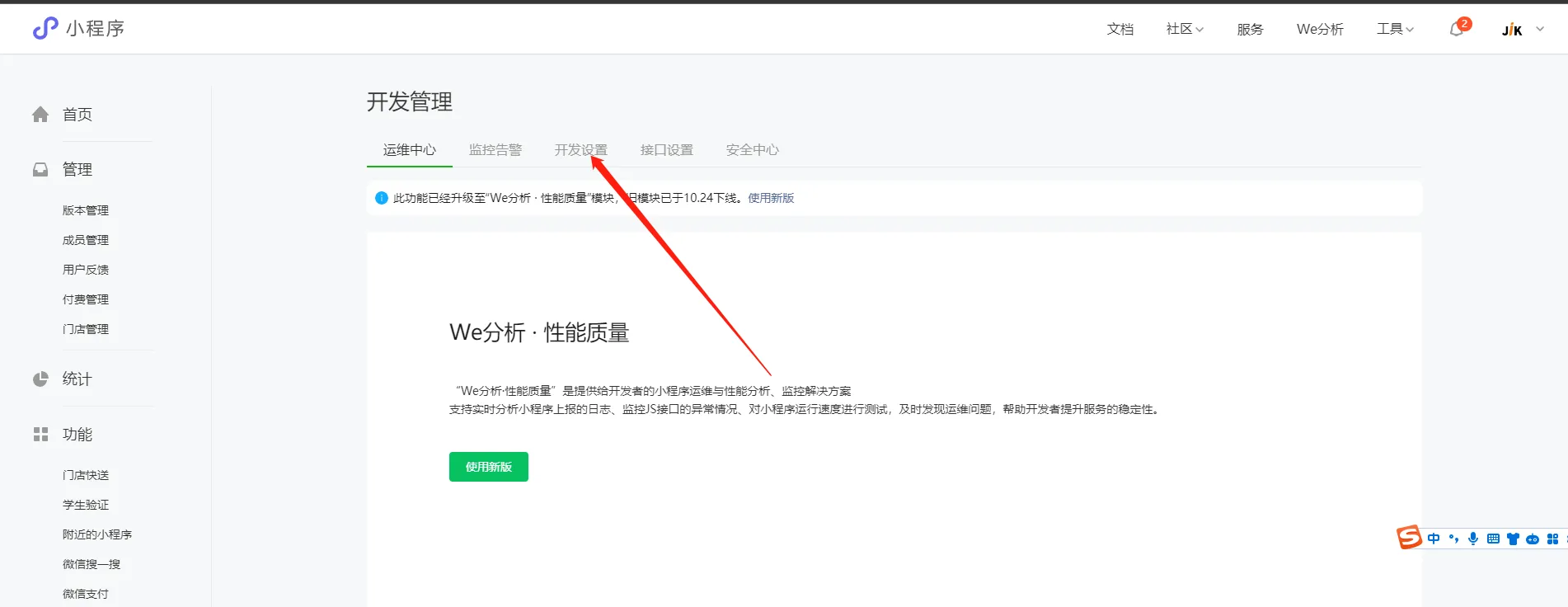Image resolution: width=1568 pixels, height=607 pixels.
Task: Open 文档 in top navigation
Action: click(x=1120, y=29)
